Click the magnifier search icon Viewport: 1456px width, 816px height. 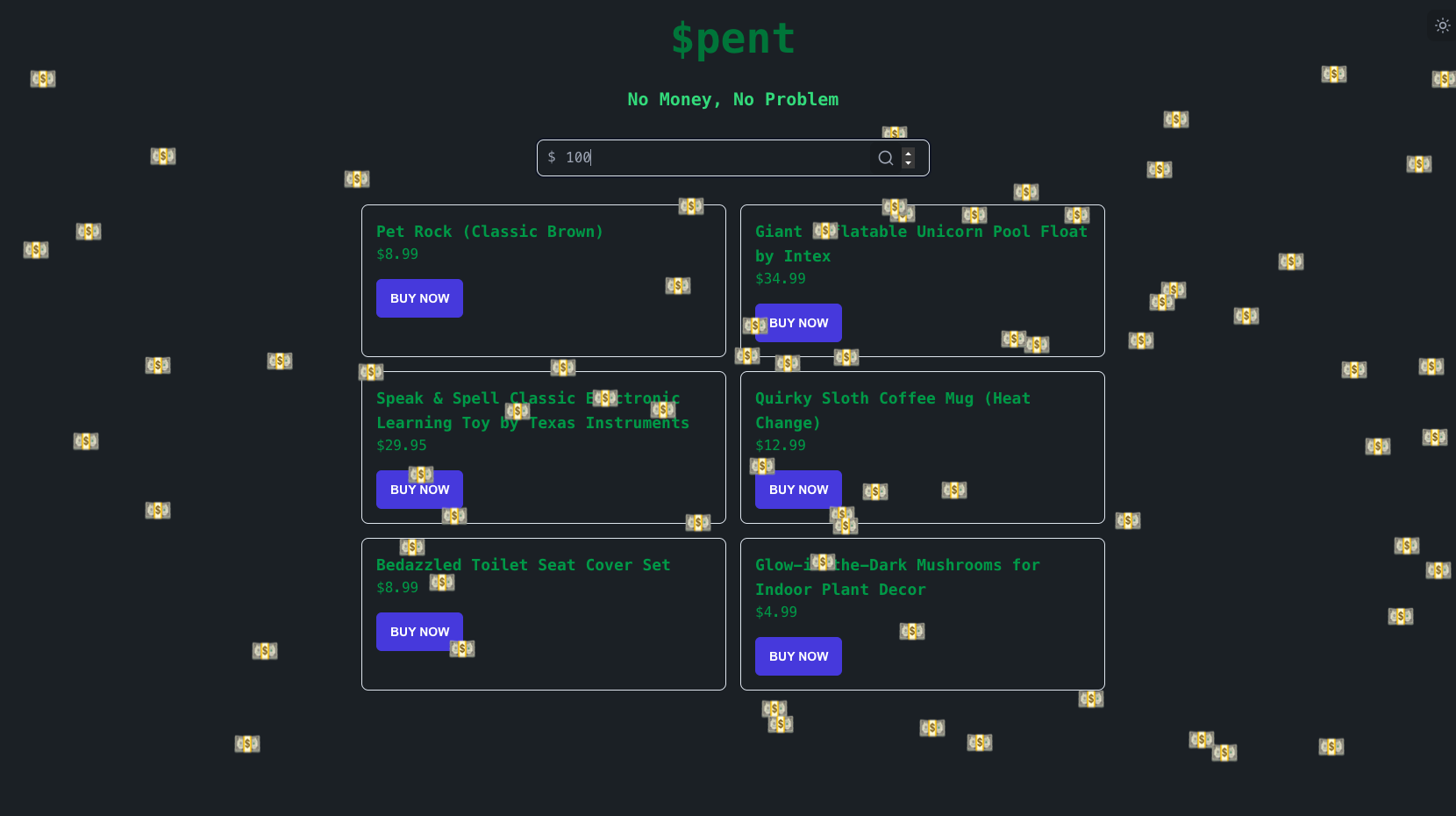(x=886, y=158)
